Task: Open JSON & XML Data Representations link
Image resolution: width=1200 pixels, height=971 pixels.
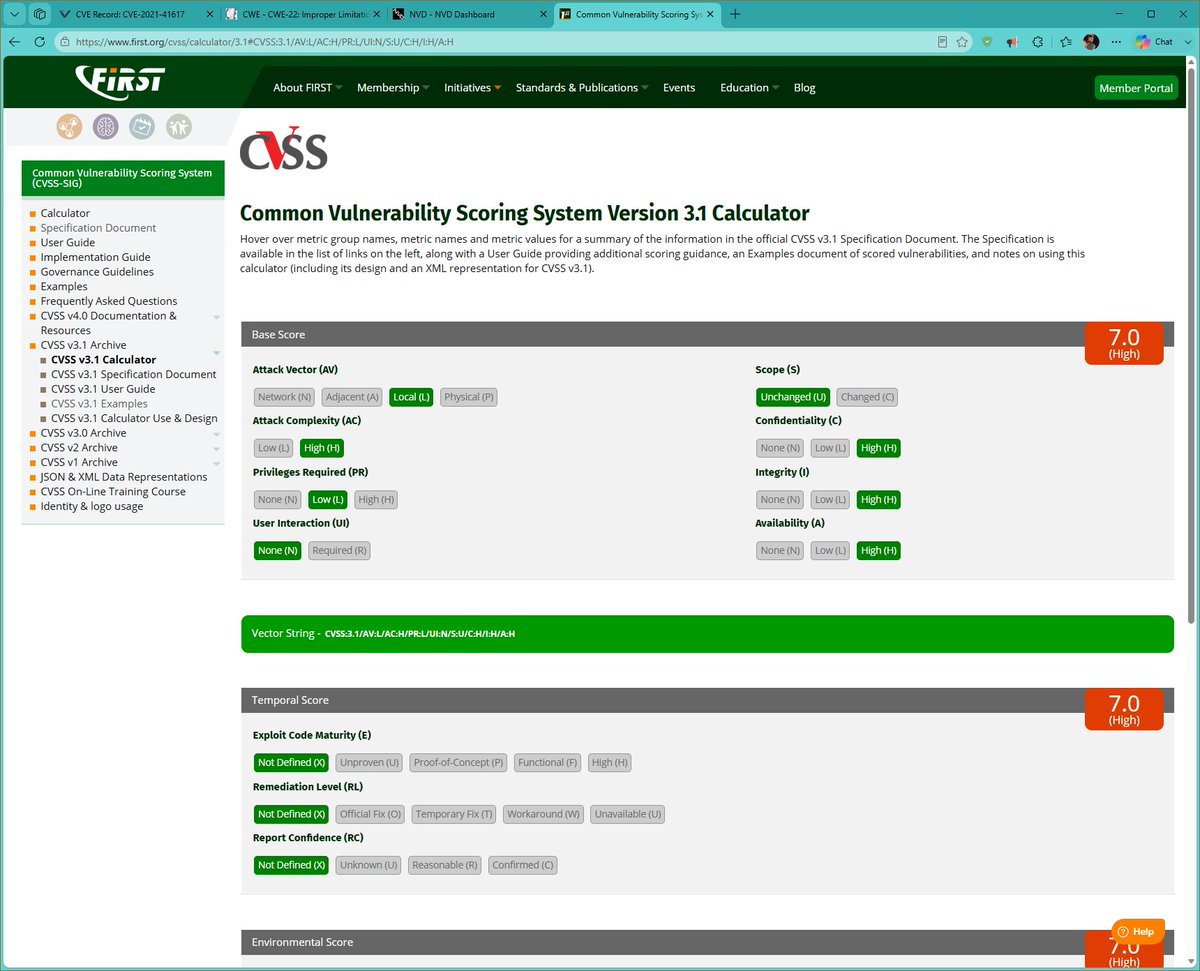Action: [x=124, y=477]
